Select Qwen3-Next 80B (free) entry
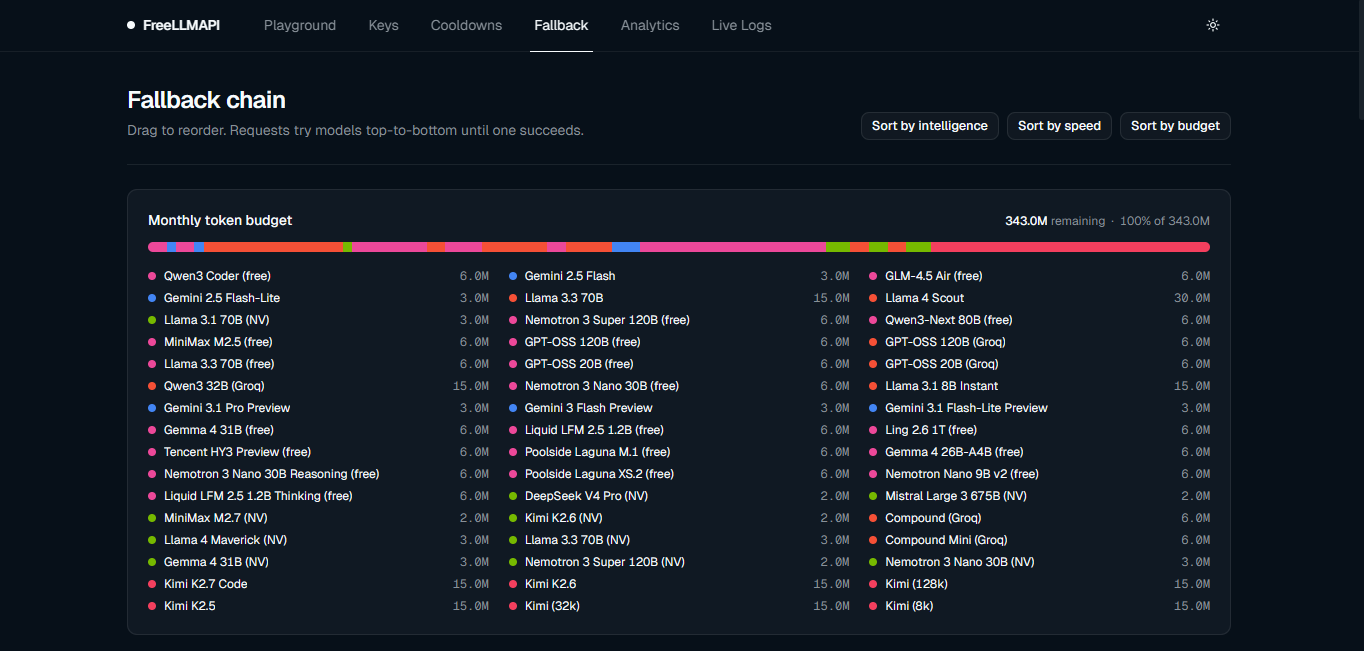This screenshot has height=651, width=1364. [x=949, y=320]
